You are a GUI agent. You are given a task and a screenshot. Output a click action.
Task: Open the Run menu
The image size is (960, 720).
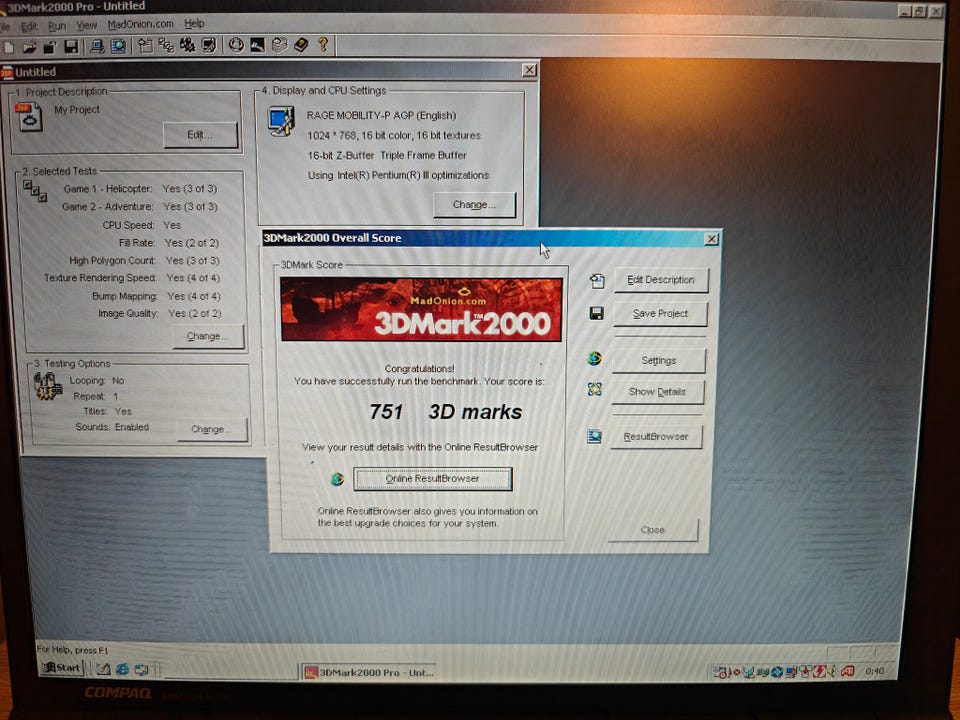coord(57,26)
